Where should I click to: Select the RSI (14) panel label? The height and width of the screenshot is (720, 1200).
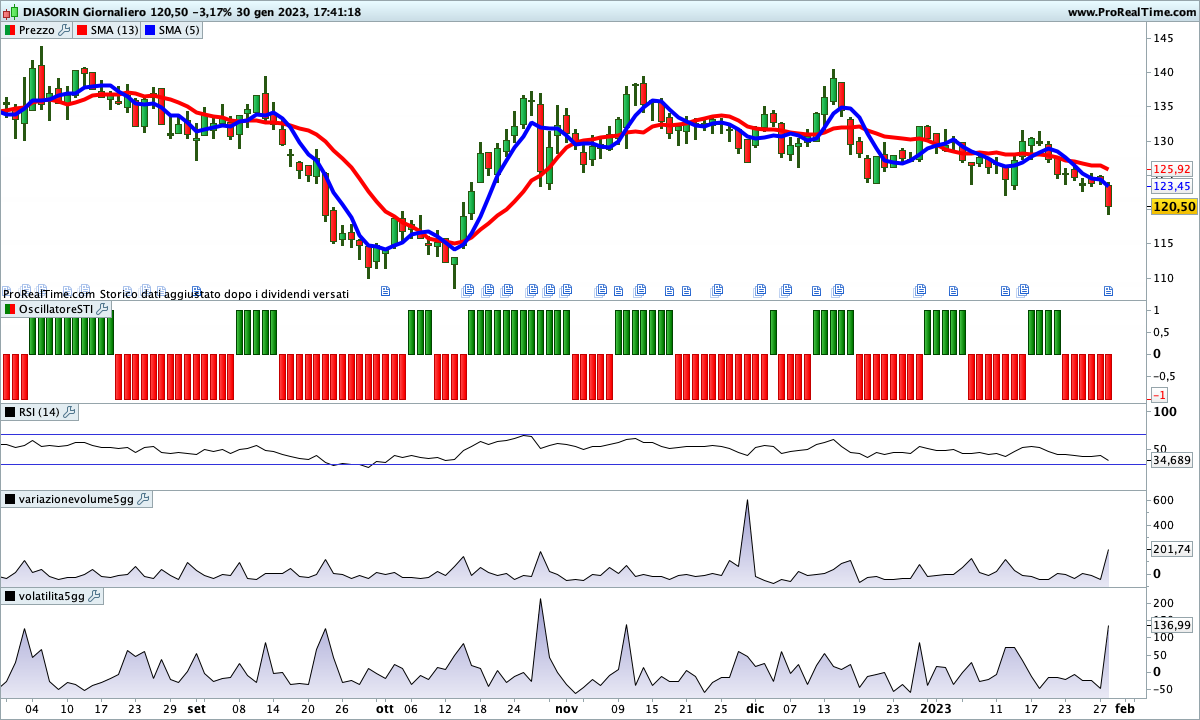click(x=40, y=412)
